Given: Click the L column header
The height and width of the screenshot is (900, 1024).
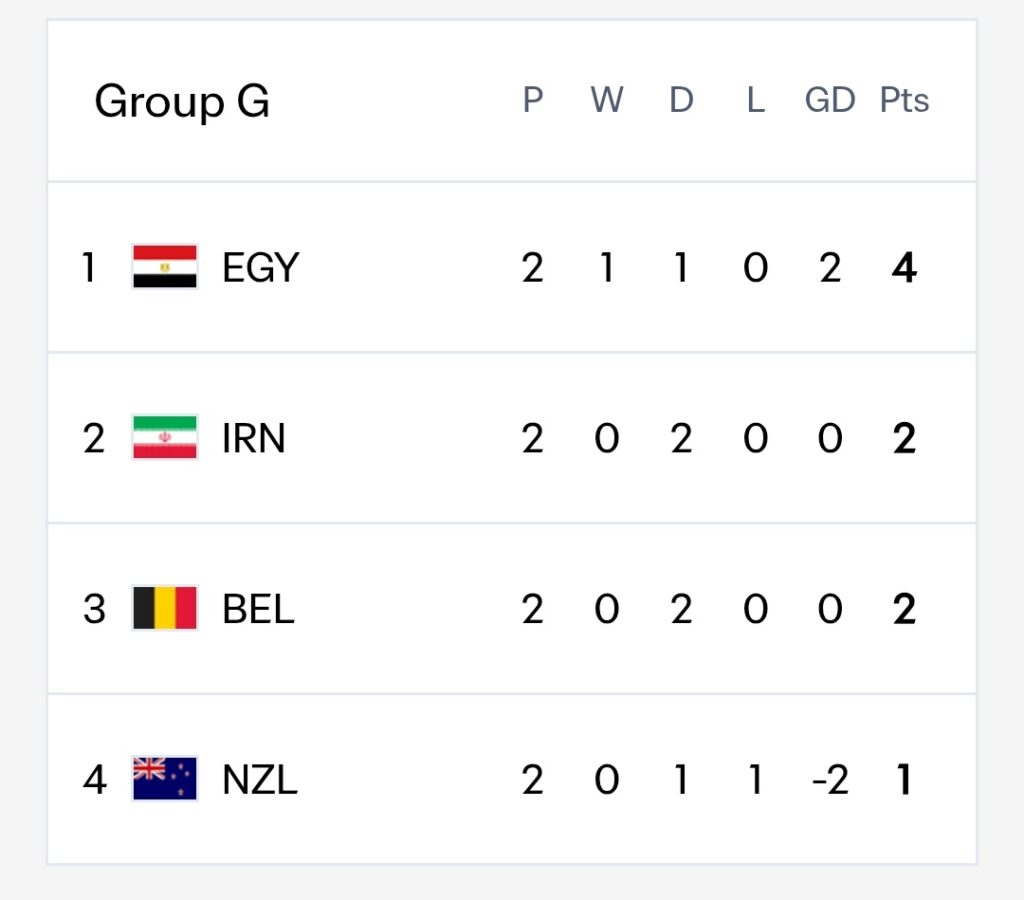Looking at the screenshot, I should click(756, 100).
